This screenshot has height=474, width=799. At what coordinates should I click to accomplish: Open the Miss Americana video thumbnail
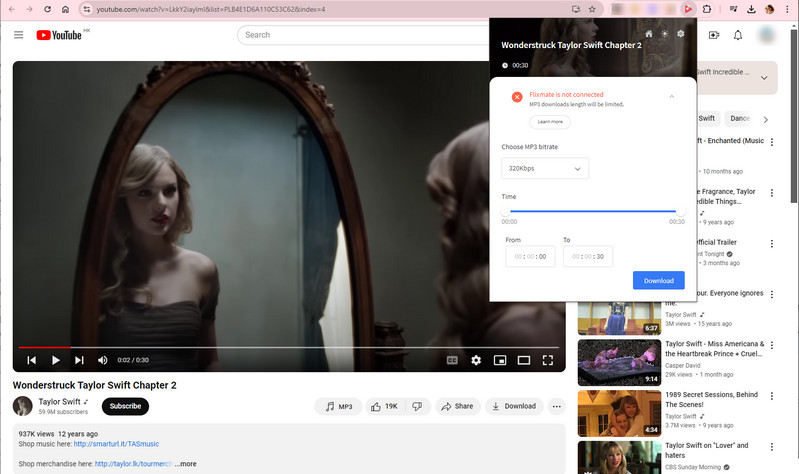tap(619, 363)
